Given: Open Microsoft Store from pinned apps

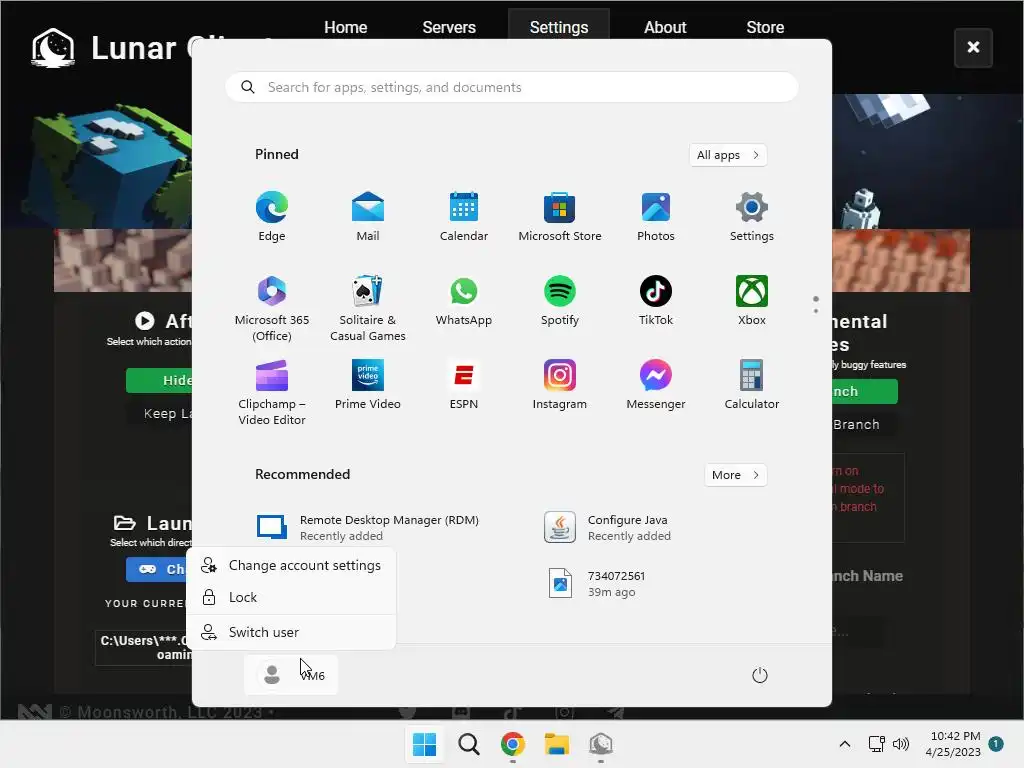Looking at the screenshot, I should 560,217.
